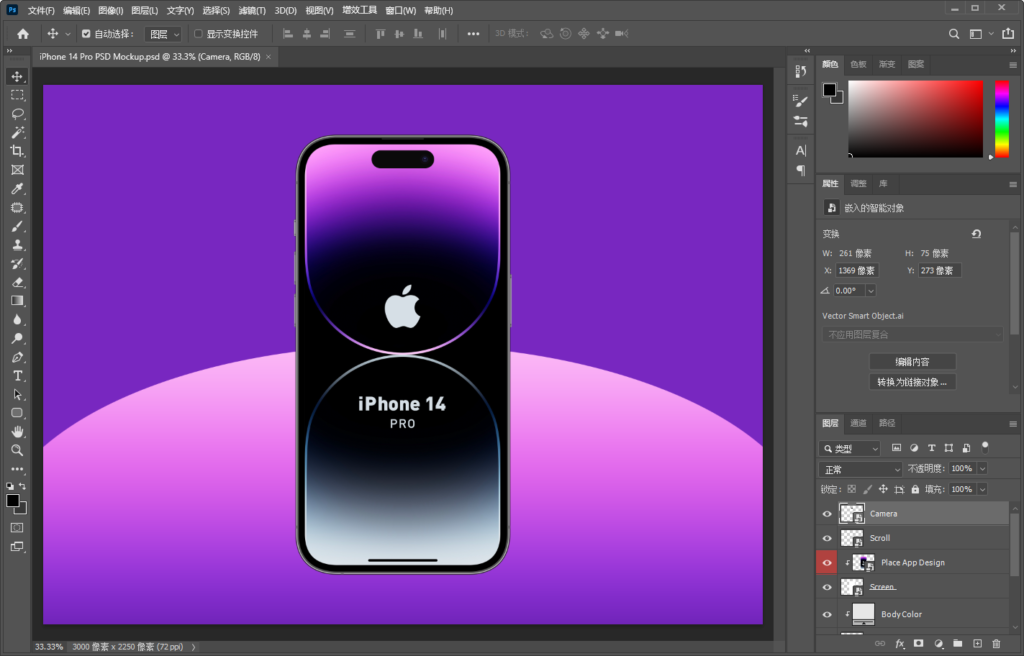Open the three-dot more options in the options bar
The height and width of the screenshot is (656, 1024).
point(473,34)
